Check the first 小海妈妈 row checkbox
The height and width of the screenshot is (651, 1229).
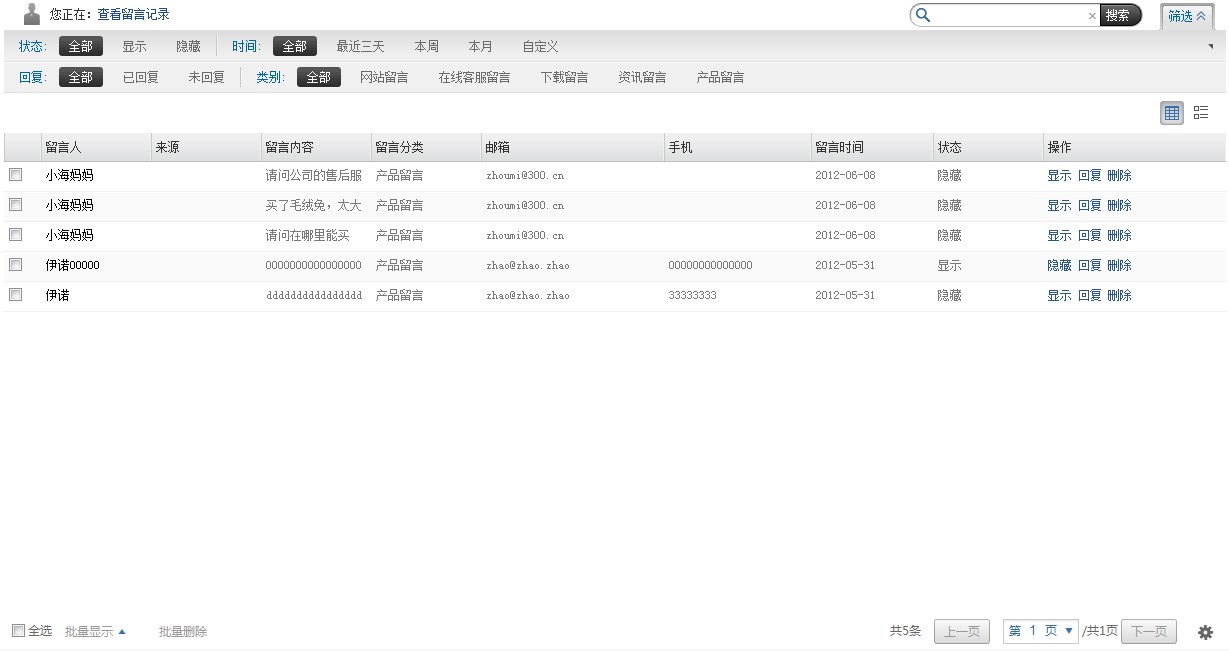tap(16, 175)
